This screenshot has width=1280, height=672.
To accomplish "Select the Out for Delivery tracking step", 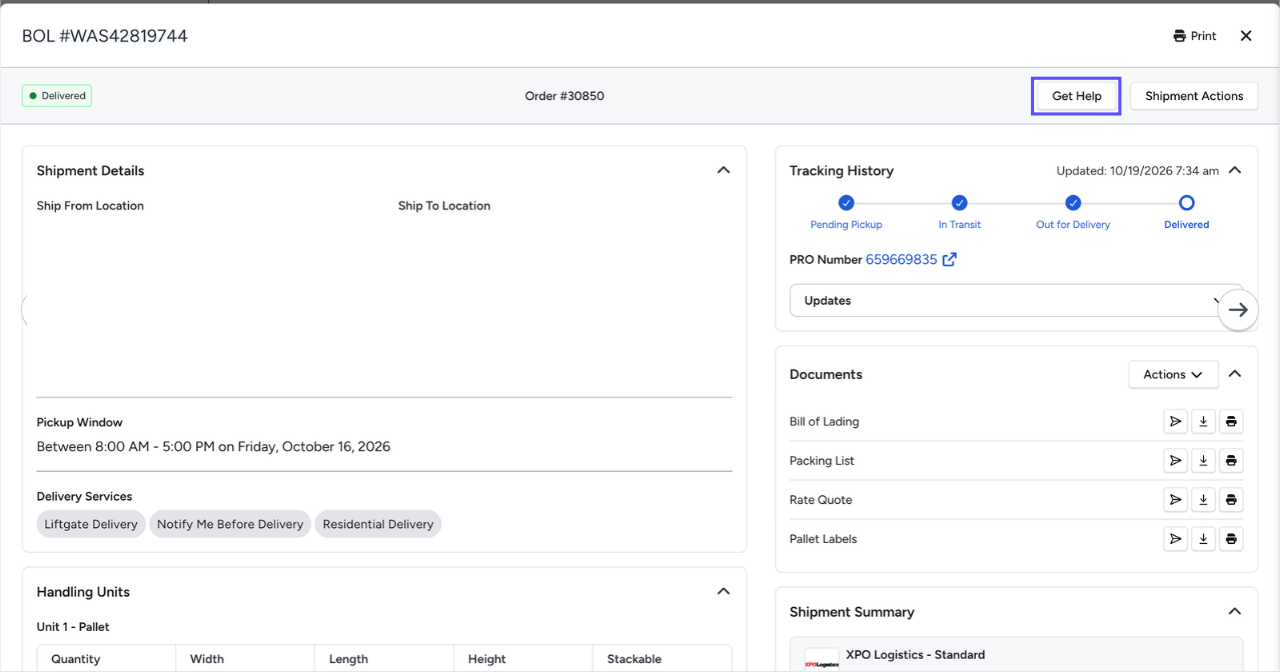I will [1073, 213].
